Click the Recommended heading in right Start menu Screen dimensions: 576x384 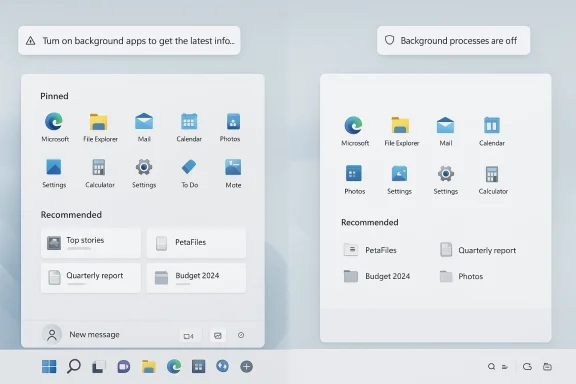370,222
